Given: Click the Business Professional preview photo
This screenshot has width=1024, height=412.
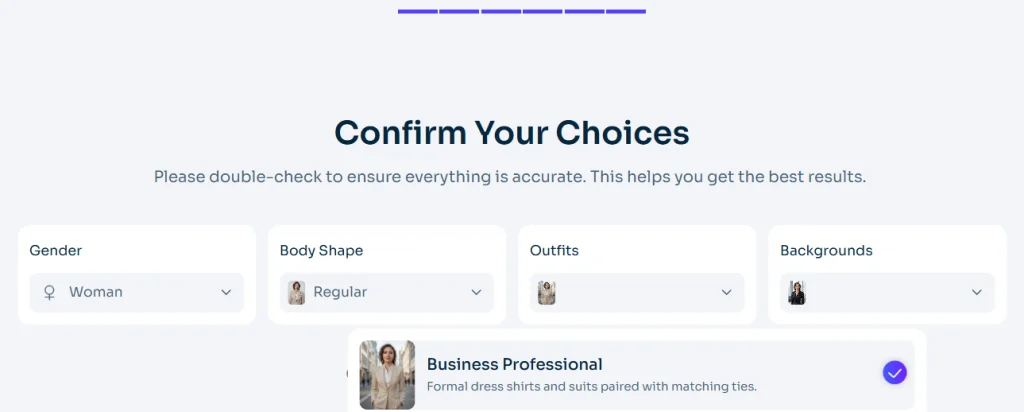Looking at the screenshot, I should [x=387, y=375].
